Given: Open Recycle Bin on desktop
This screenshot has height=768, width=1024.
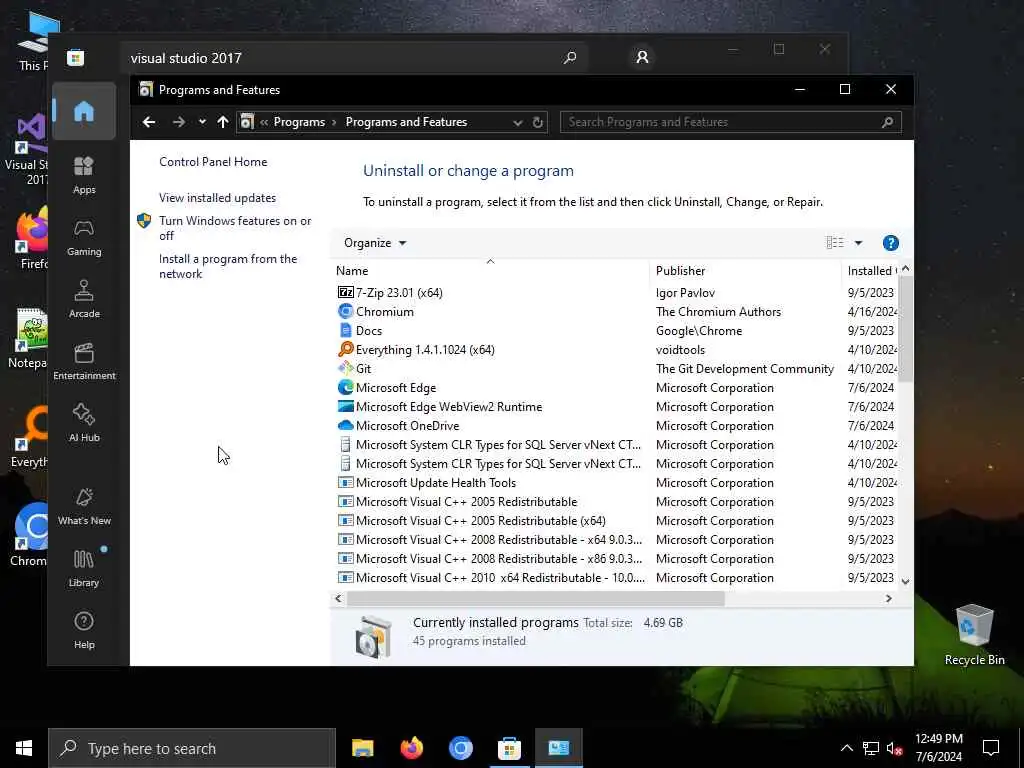Looking at the screenshot, I should tap(974, 633).
